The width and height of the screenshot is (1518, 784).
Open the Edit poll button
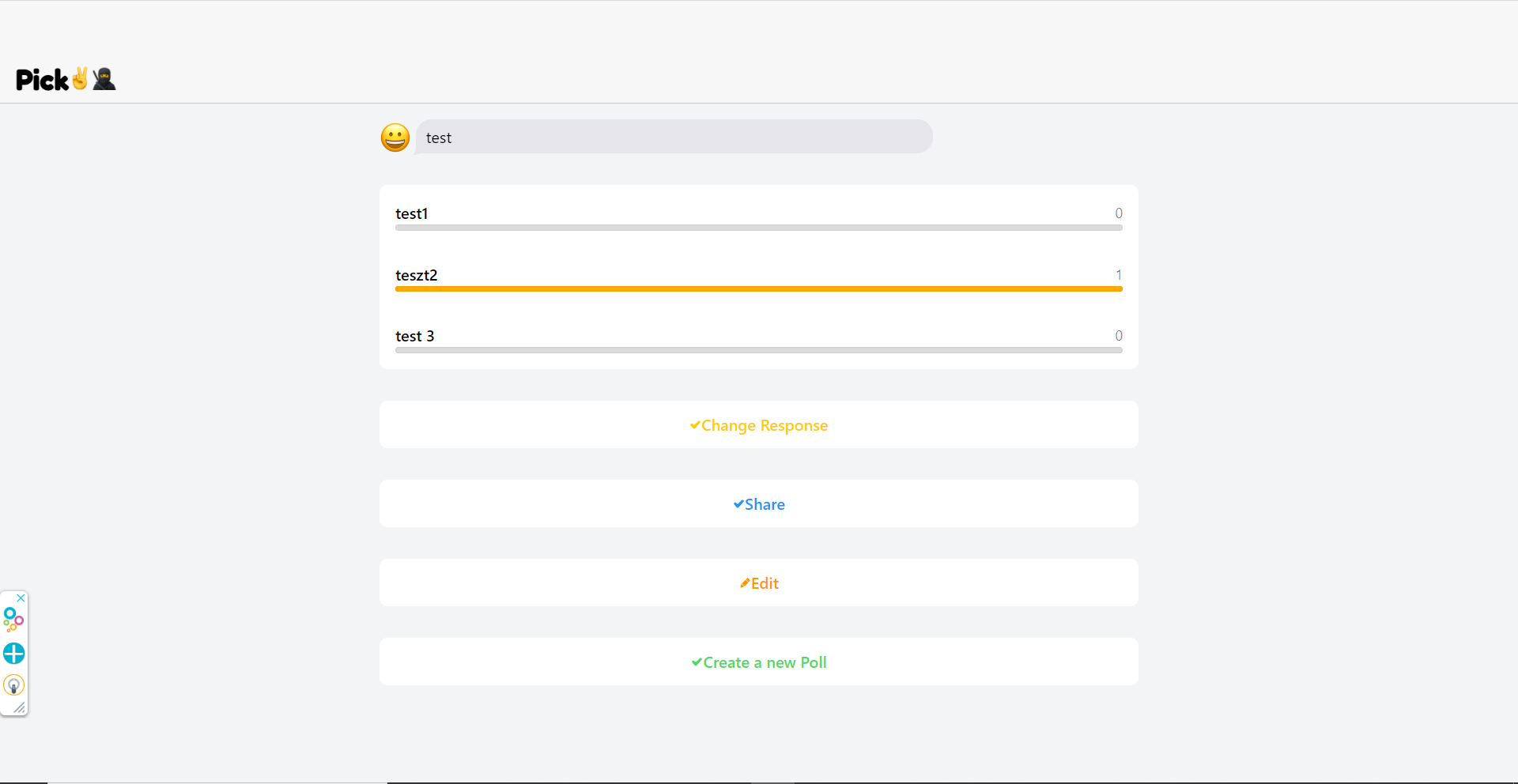tap(758, 583)
